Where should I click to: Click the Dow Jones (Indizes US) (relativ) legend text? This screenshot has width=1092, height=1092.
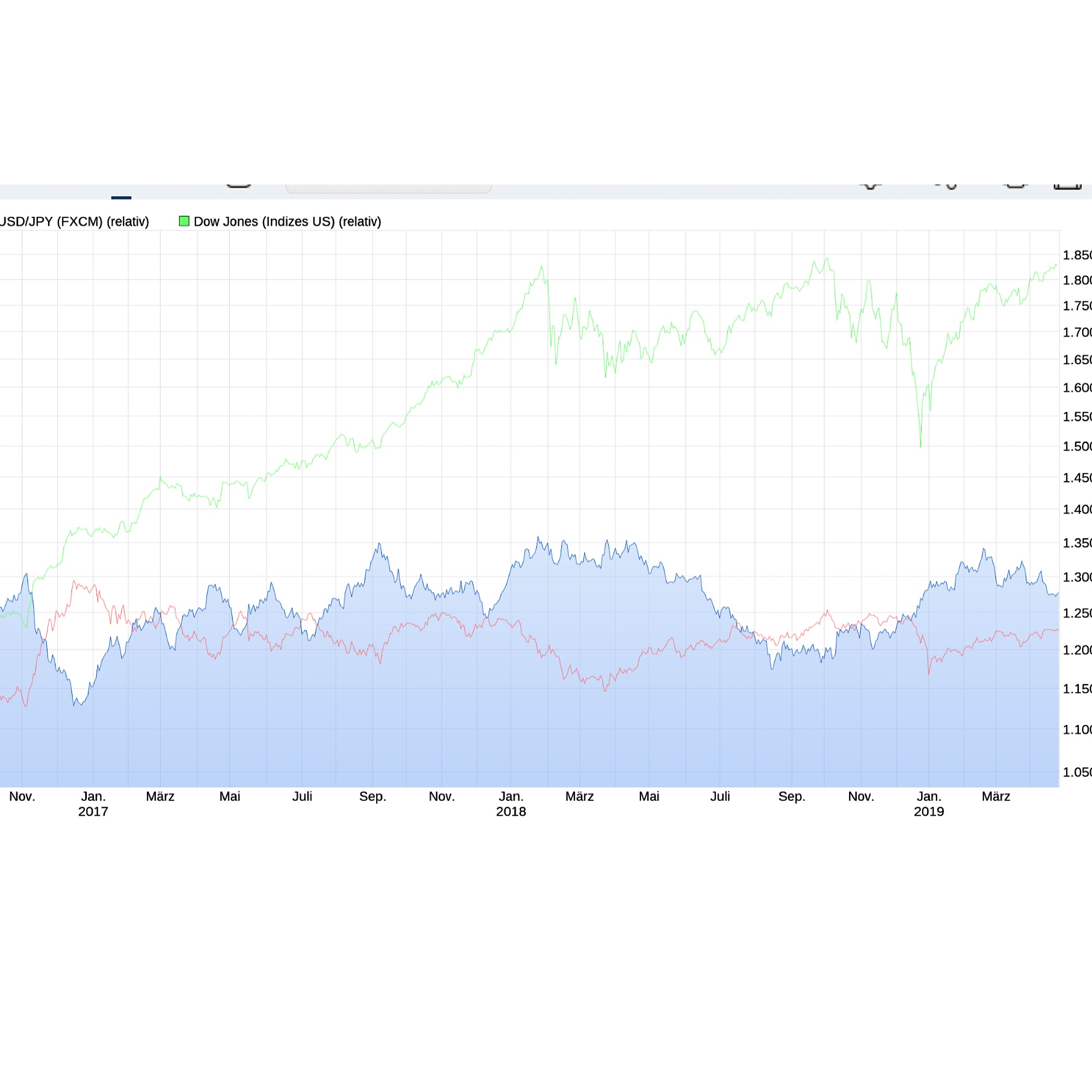[x=287, y=221]
